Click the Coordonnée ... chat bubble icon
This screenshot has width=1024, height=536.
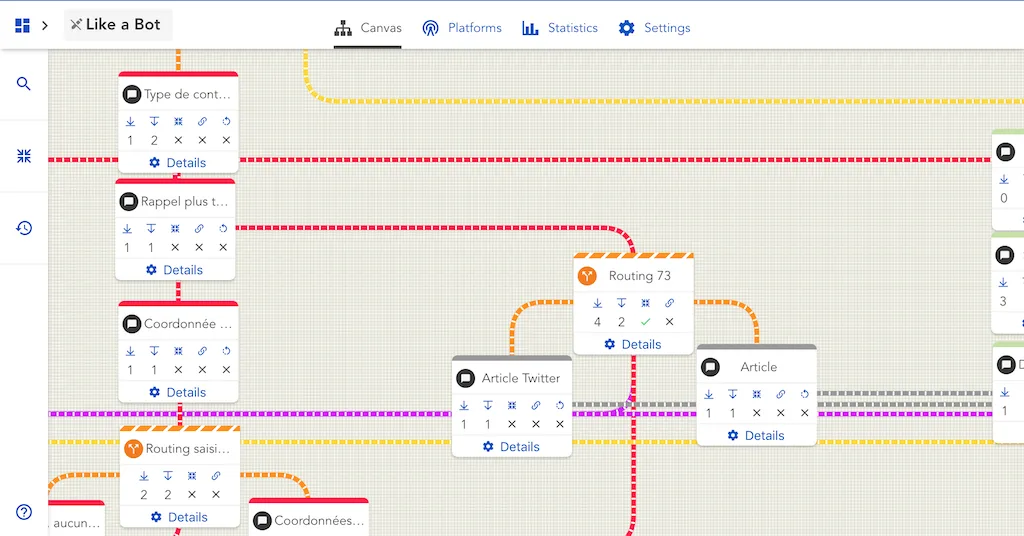[131, 324]
